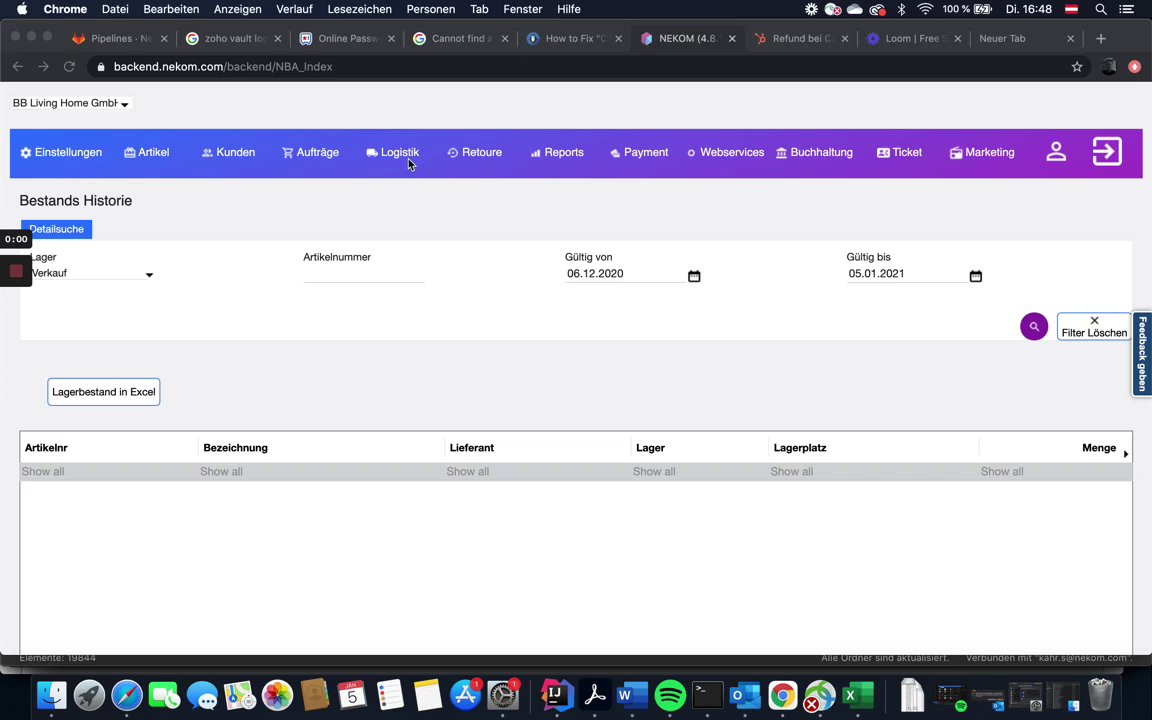Click the Show all filter under Bezeichnung

[321, 472]
